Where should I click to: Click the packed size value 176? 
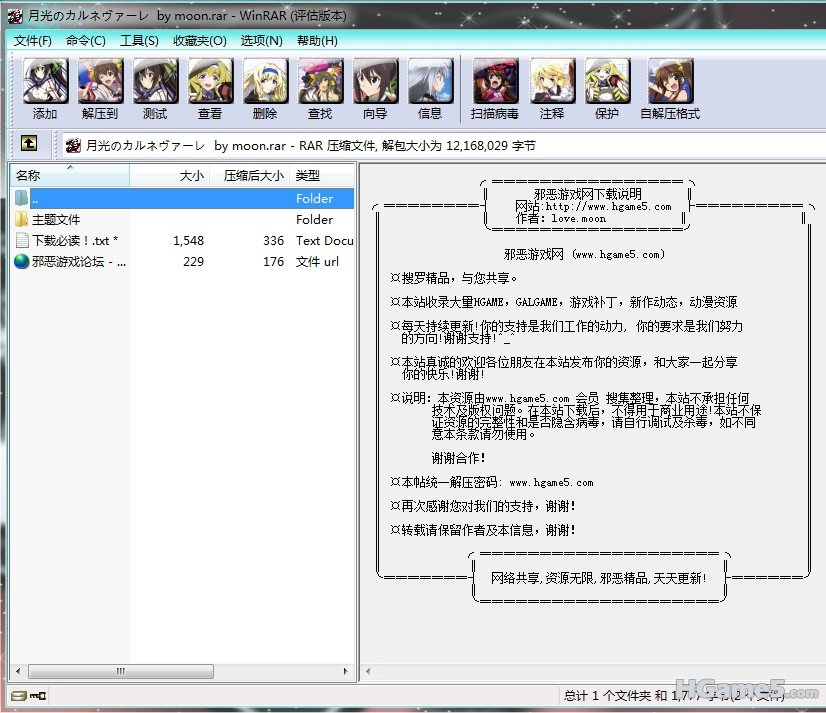[x=274, y=262]
